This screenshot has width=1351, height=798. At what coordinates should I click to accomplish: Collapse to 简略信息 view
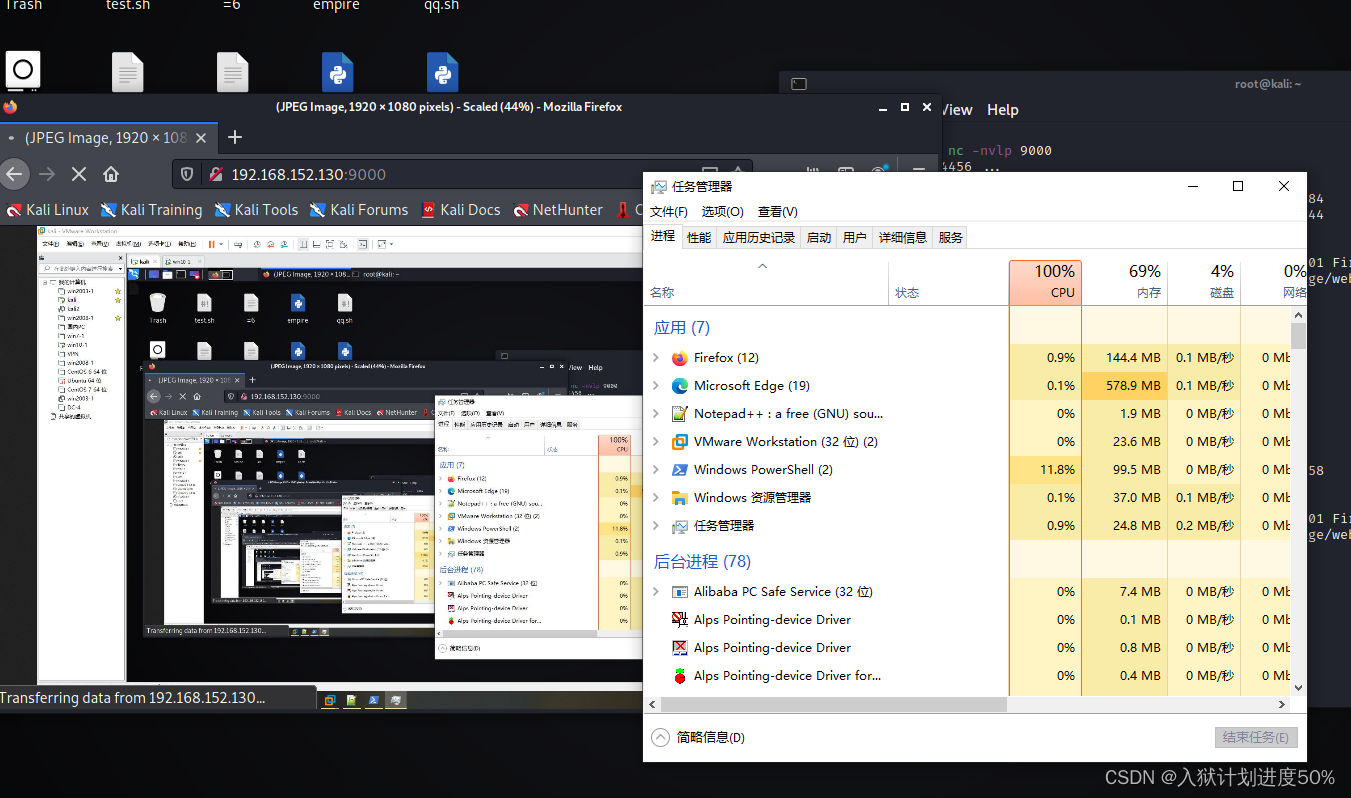699,738
